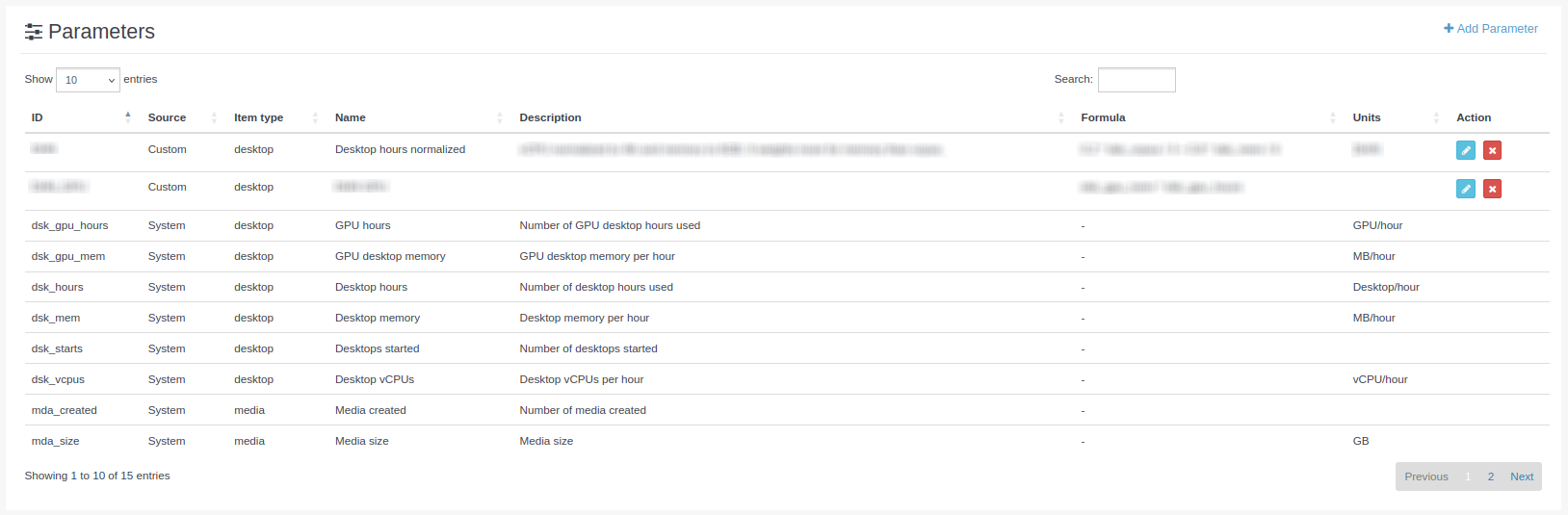Select page 1 in pagination
The image size is (1568, 515).
(x=1468, y=476)
